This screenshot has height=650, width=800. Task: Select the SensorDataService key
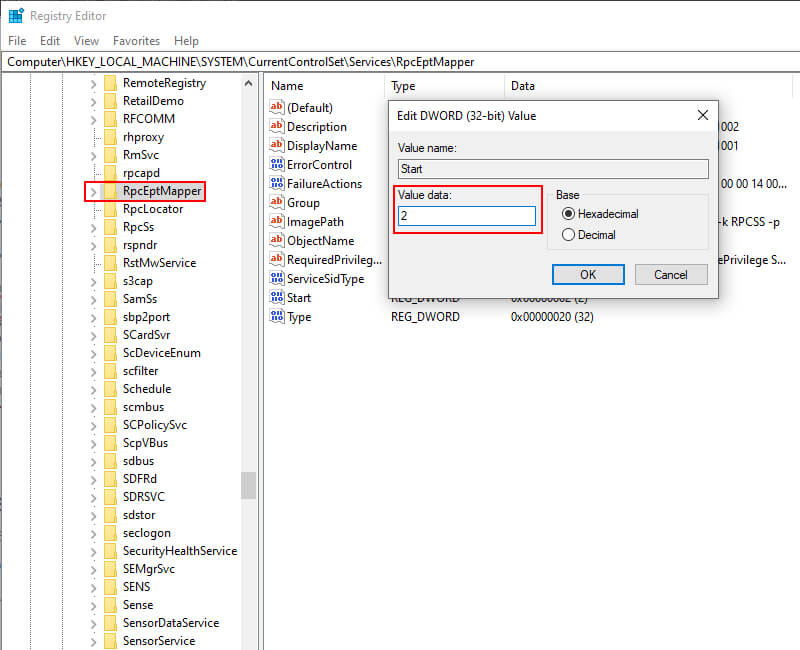tap(170, 623)
